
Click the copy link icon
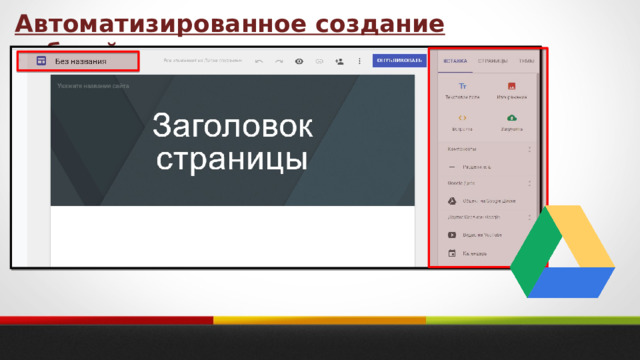pyautogui.click(x=319, y=61)
